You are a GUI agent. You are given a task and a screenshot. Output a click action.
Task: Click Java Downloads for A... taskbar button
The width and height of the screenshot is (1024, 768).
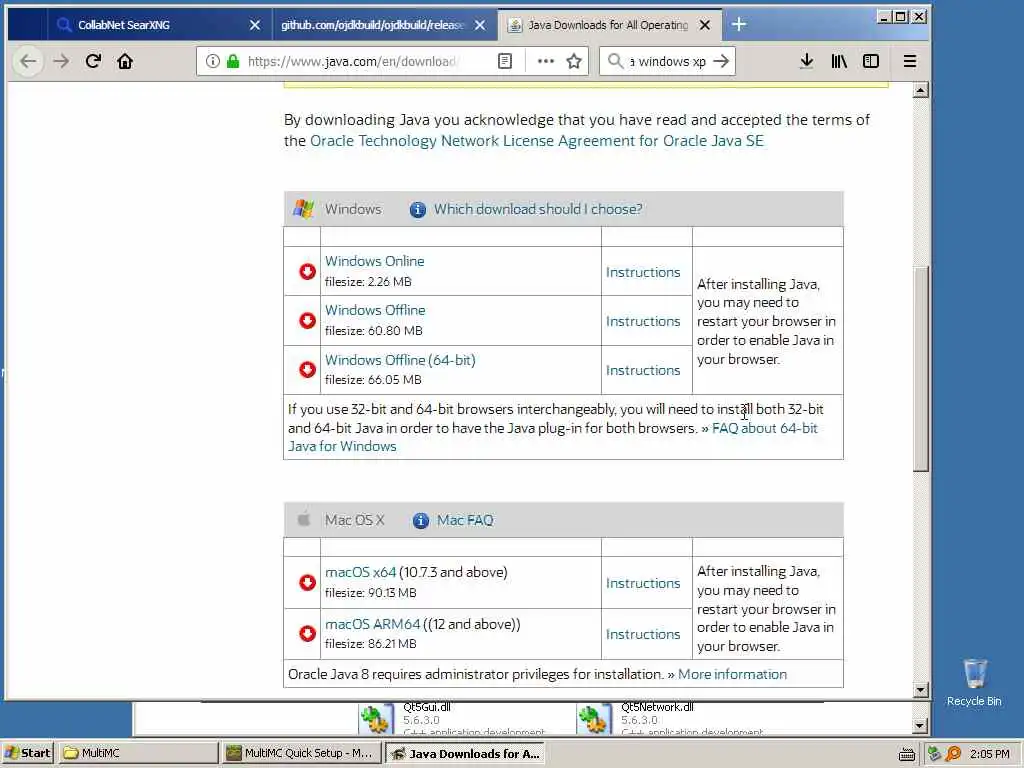[x=465, y=754]
